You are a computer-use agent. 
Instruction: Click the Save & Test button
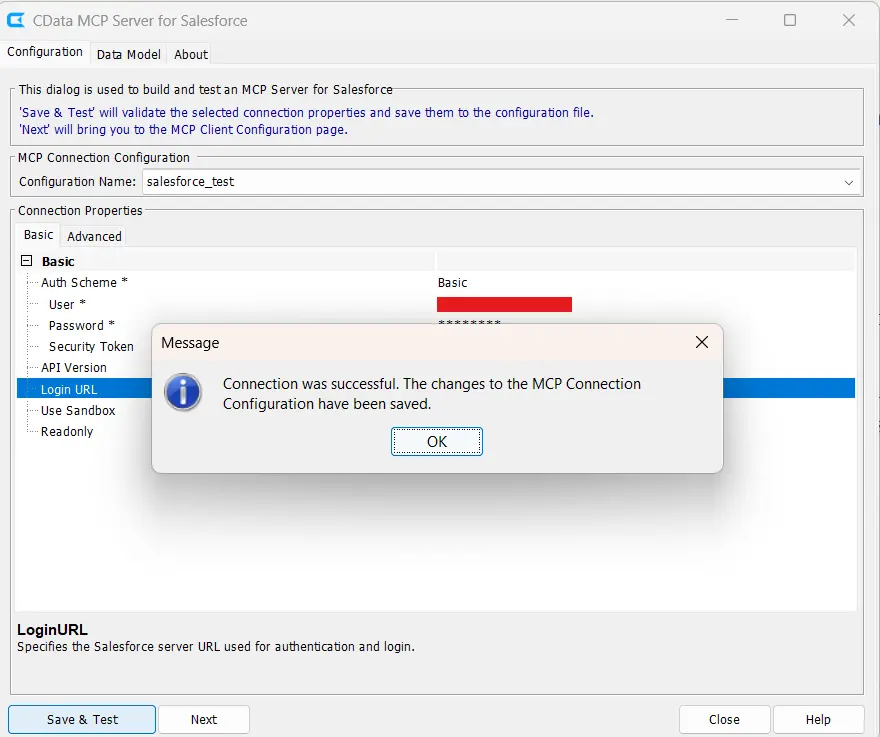pos(81,719)
